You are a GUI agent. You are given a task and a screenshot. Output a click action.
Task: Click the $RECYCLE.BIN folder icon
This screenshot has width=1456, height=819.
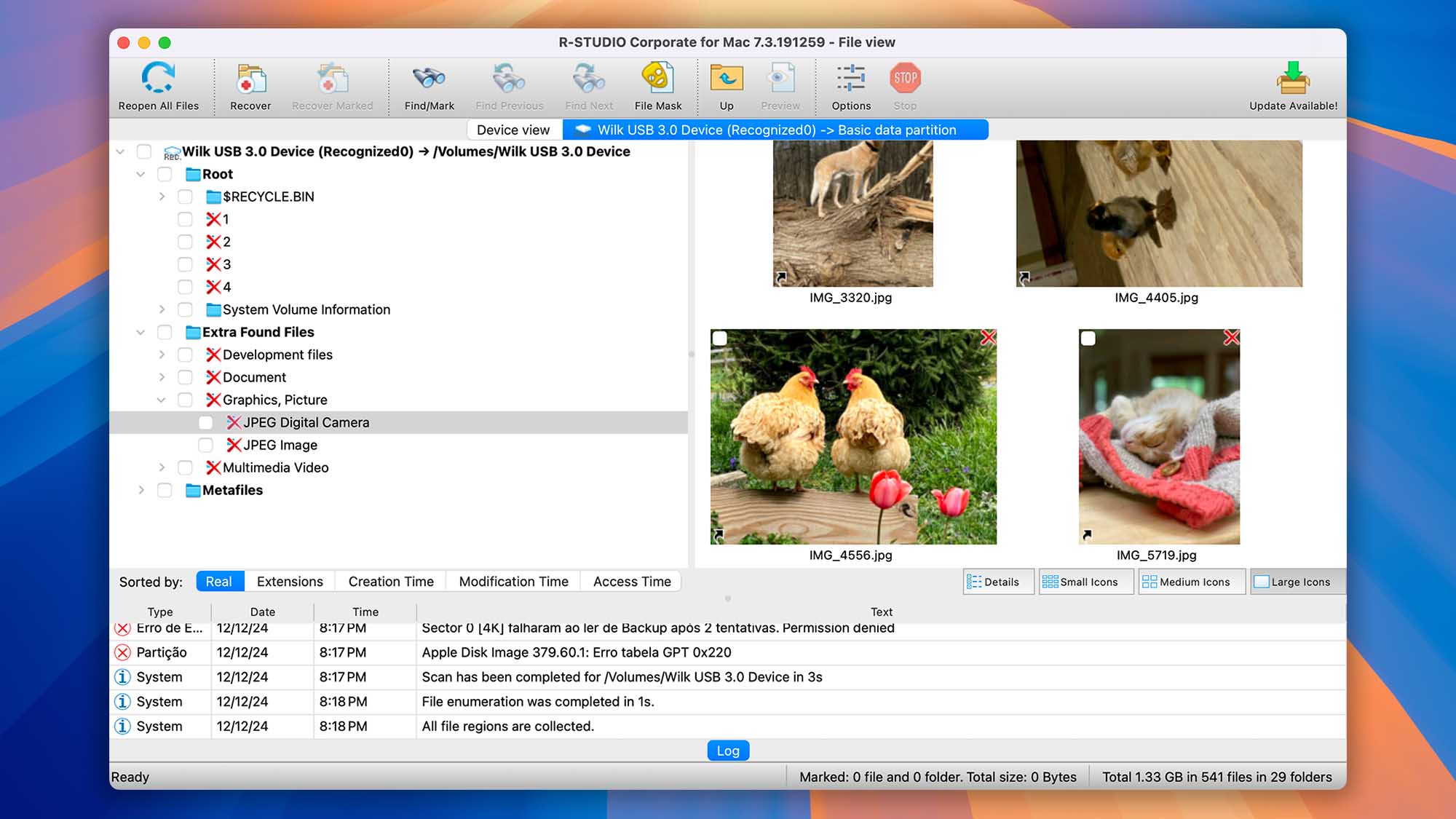point(213,197)
